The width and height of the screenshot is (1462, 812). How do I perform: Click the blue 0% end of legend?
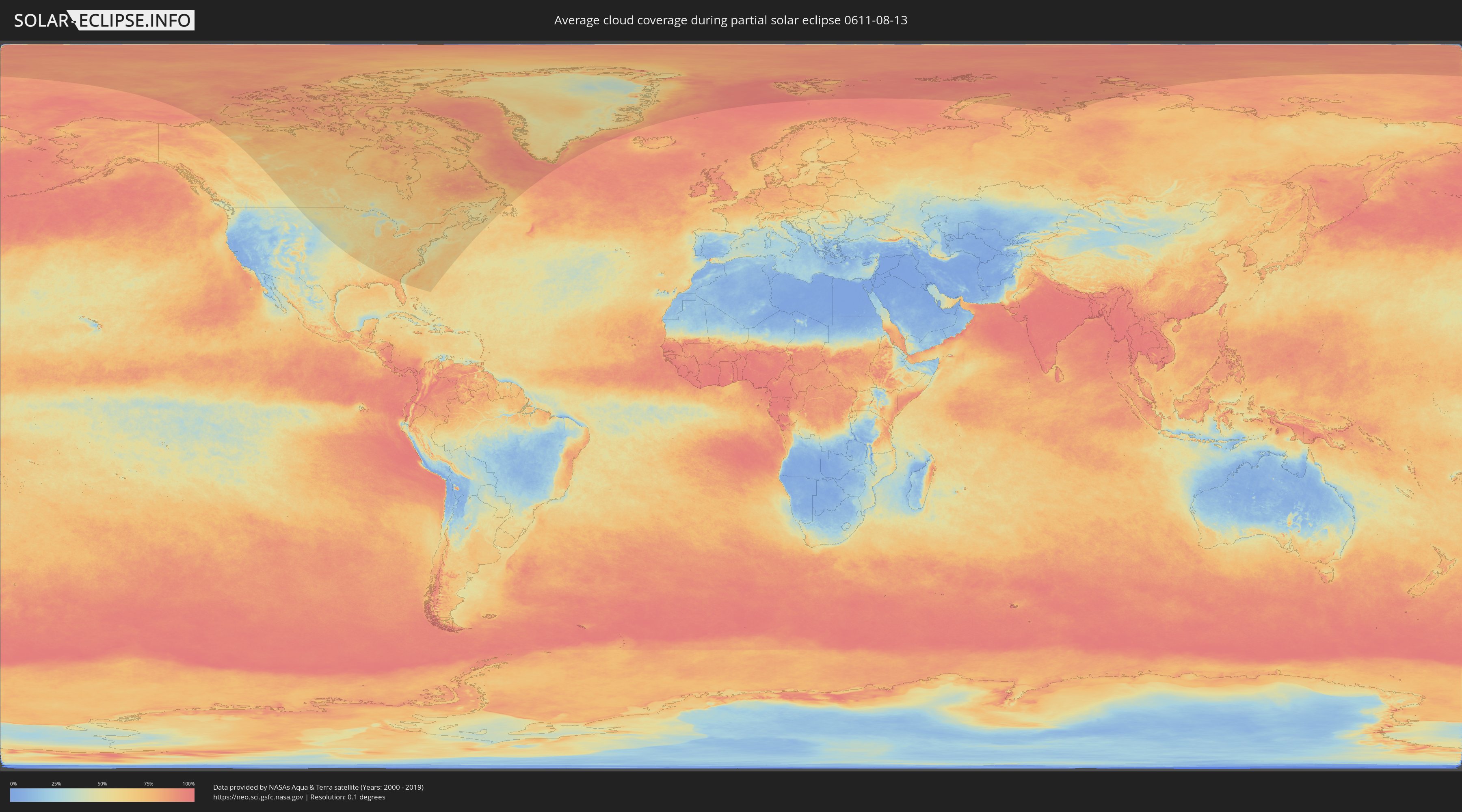[x=14, y=795]
